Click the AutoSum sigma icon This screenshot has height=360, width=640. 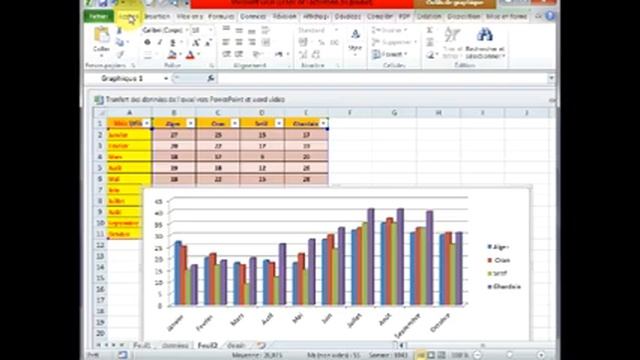429,30
